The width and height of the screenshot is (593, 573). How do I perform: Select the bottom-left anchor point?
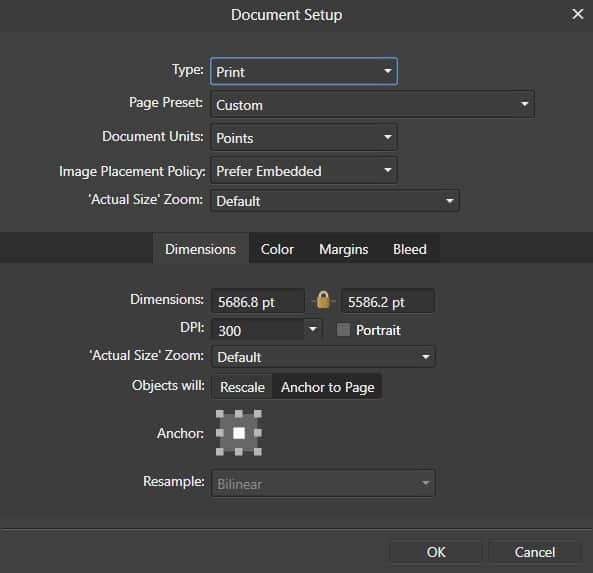(220, 452)
